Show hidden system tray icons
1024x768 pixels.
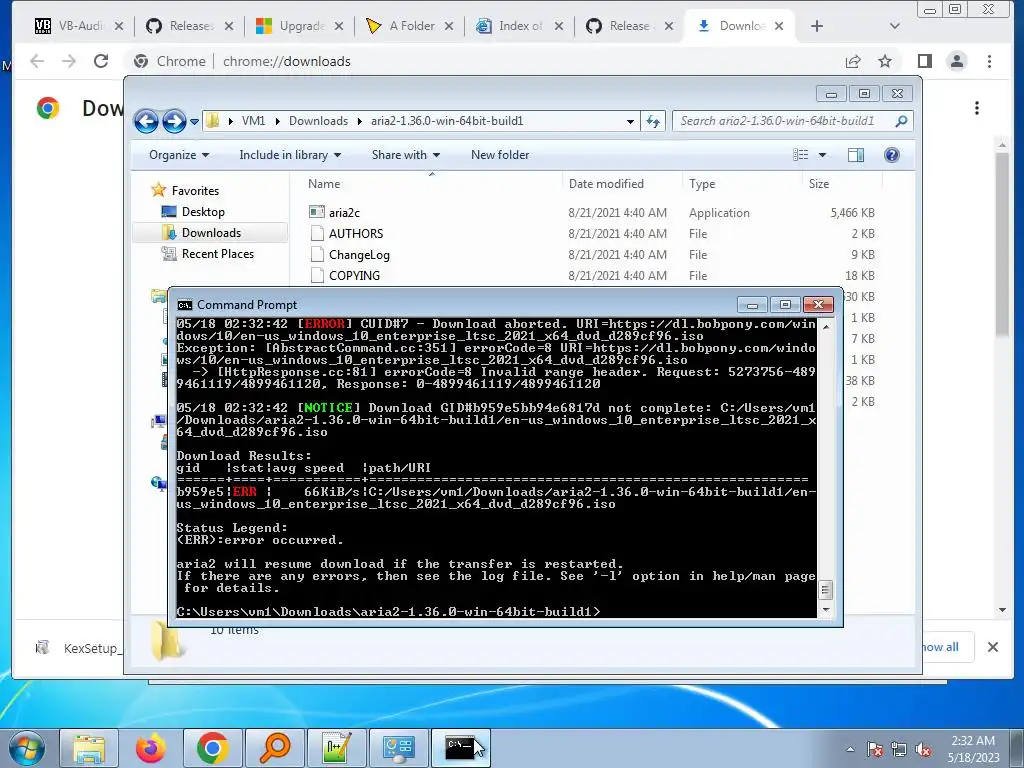pyautogui.click(x=850, y=750)
